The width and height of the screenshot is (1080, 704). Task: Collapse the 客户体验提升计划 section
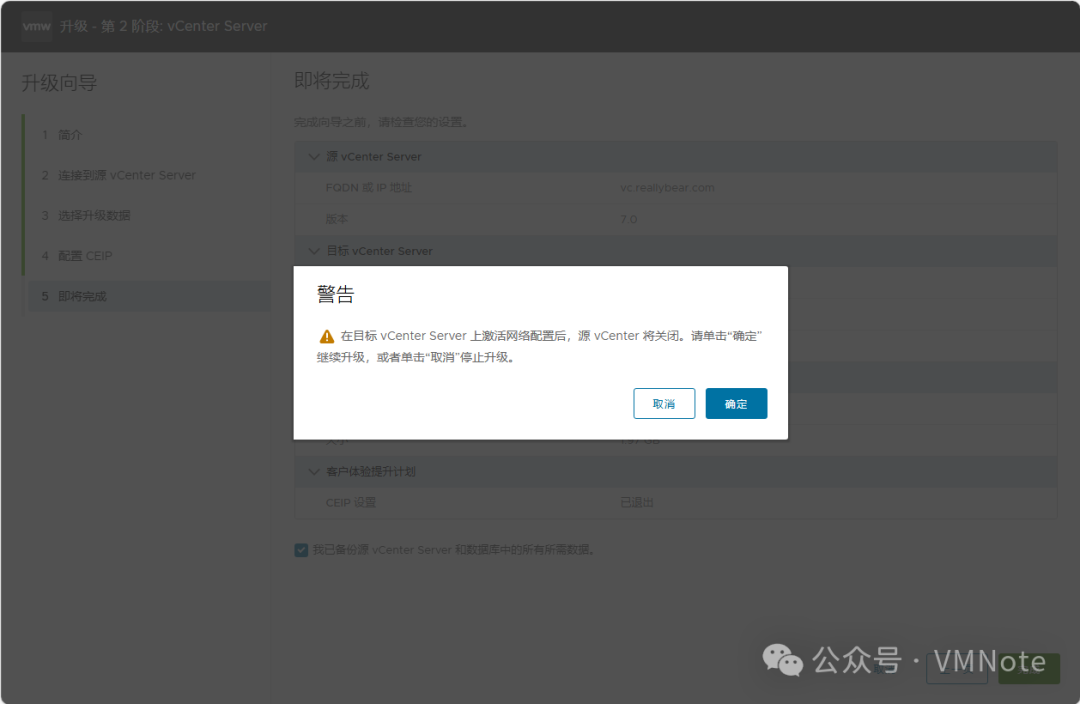[314, 472]
